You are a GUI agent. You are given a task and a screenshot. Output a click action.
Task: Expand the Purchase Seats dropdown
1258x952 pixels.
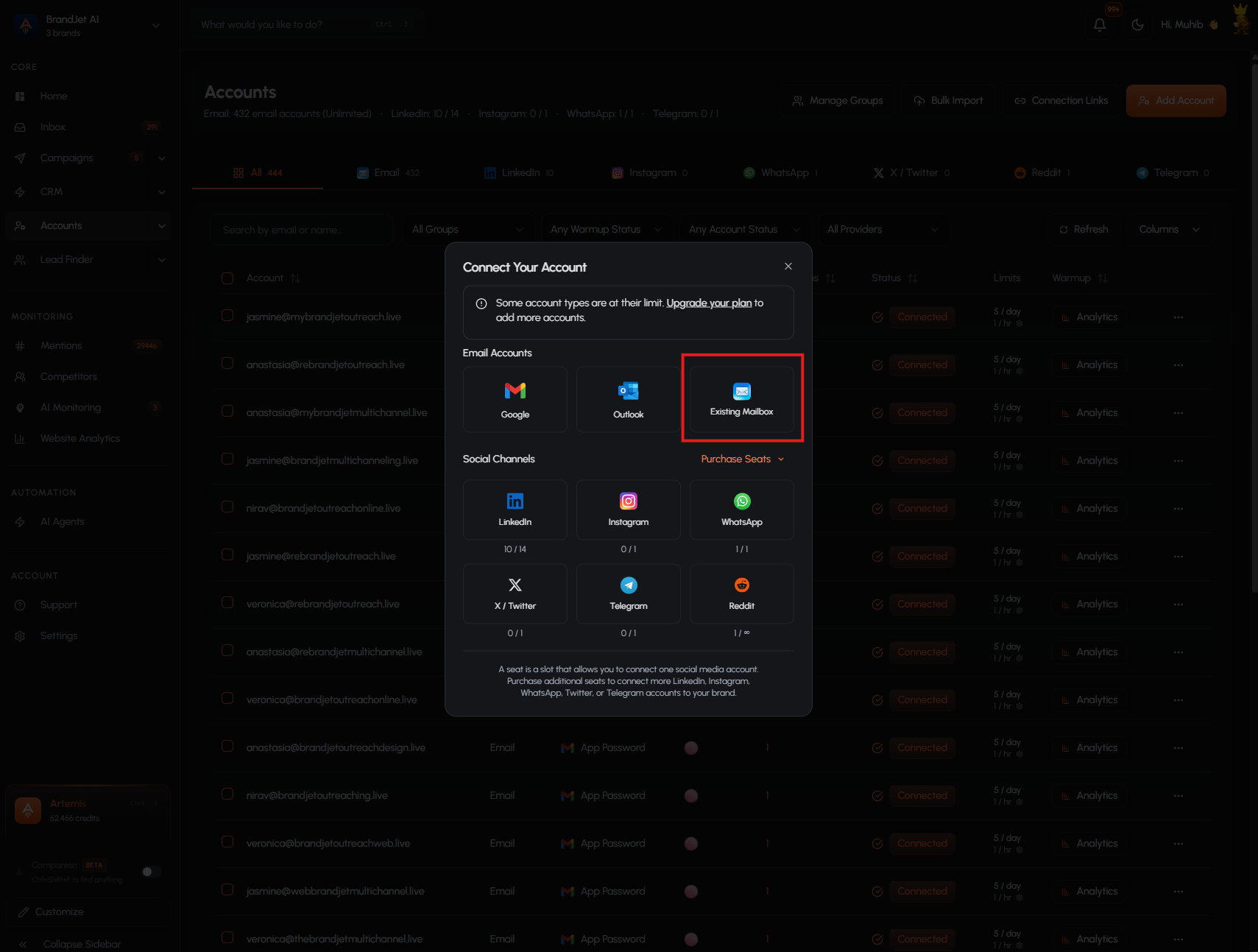743,459
